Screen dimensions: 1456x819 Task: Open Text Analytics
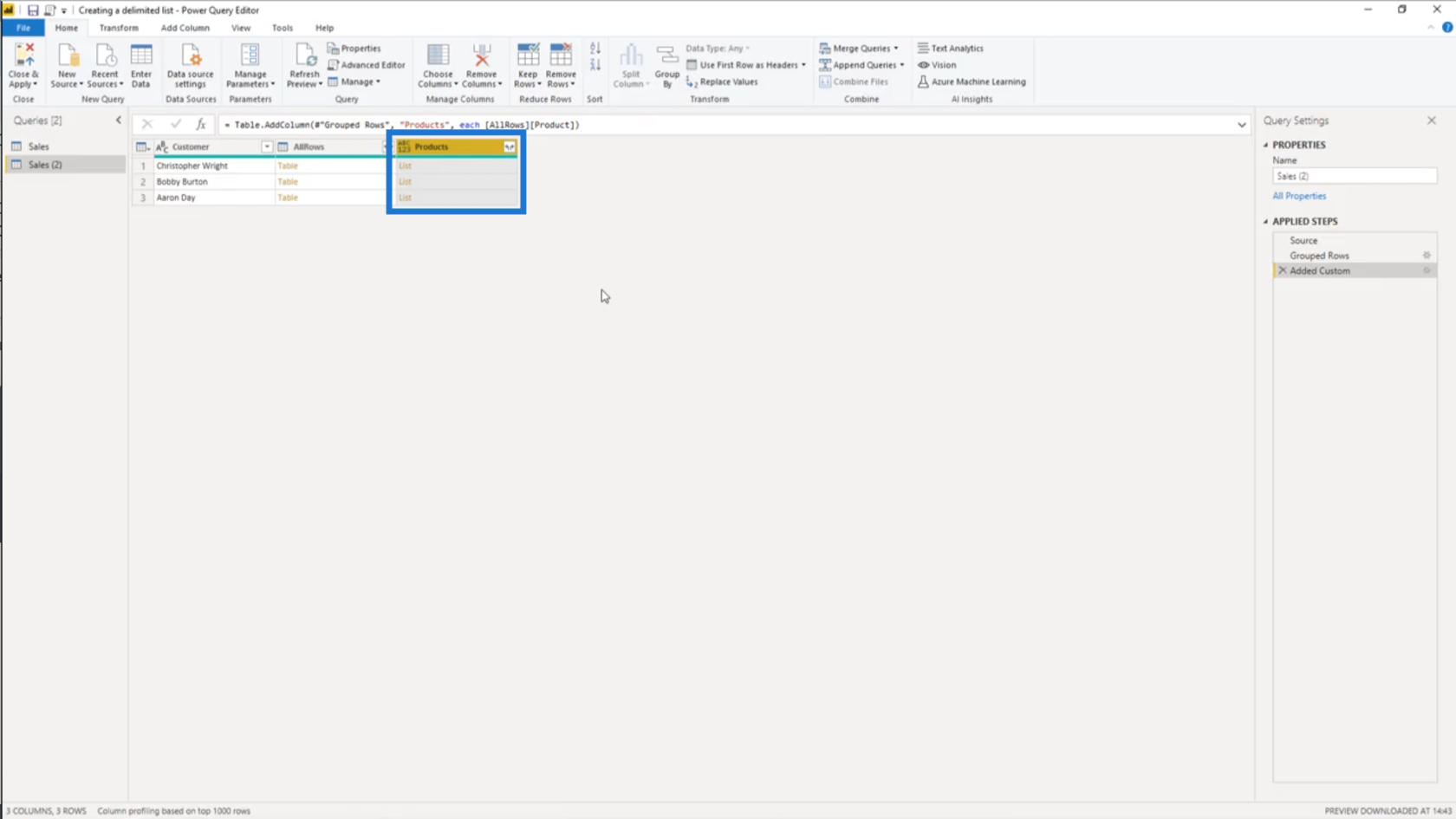(x=950, y=49)
